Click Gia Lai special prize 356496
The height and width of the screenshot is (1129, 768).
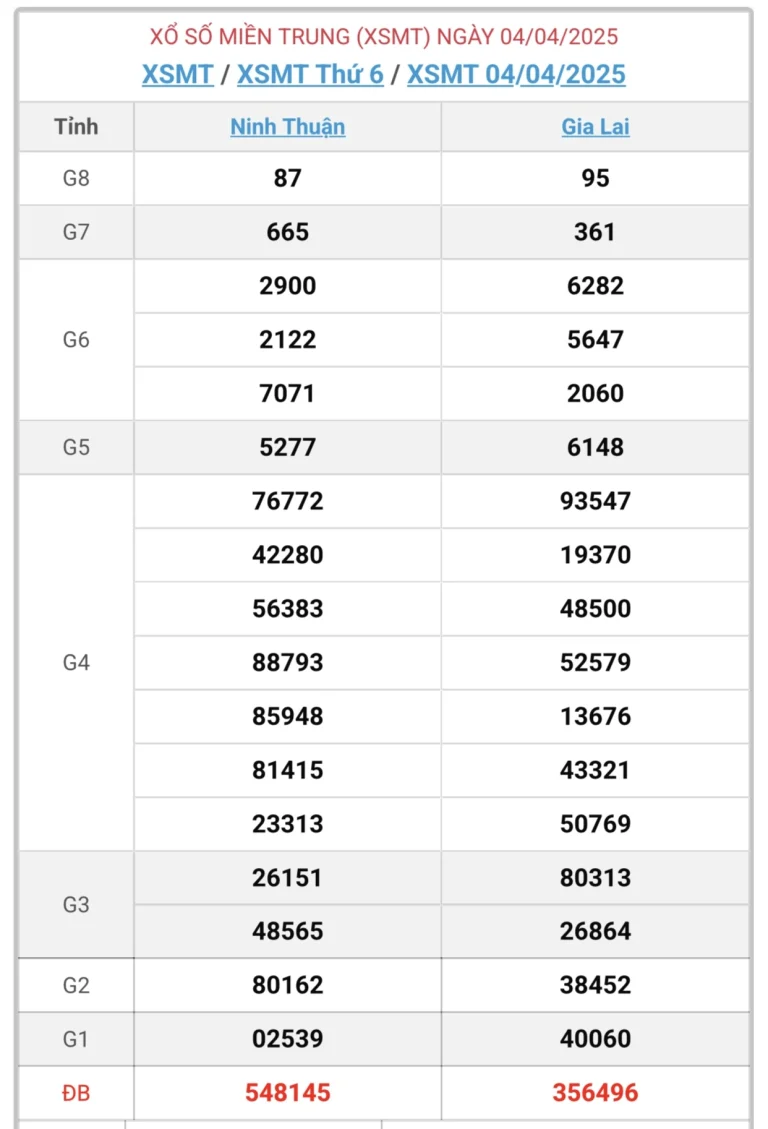pos(595,1093)
